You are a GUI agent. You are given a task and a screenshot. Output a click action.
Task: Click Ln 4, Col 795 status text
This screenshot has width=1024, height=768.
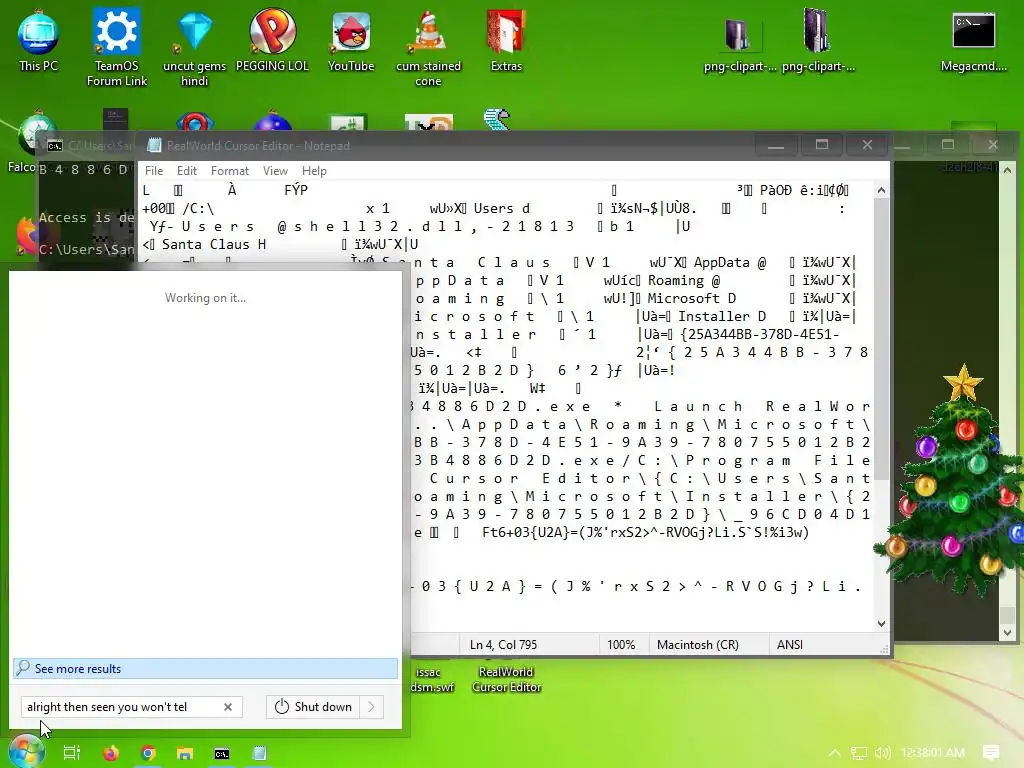pos(504,645)
